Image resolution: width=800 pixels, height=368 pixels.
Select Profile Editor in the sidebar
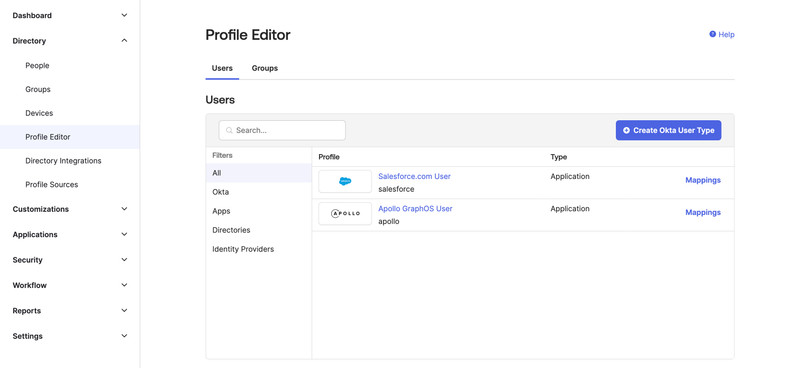pos(69,137)
